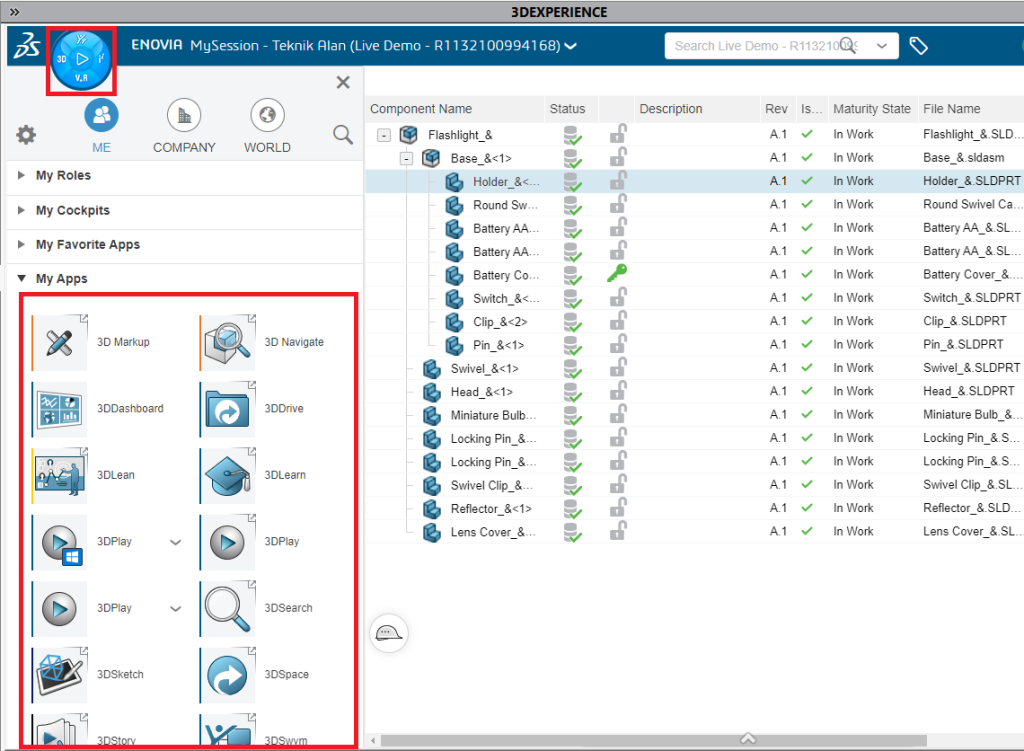The image size is (1024, 751).
Task: Collapse the Flashlight_& assembly tree node
Action: tap(383, 135)
